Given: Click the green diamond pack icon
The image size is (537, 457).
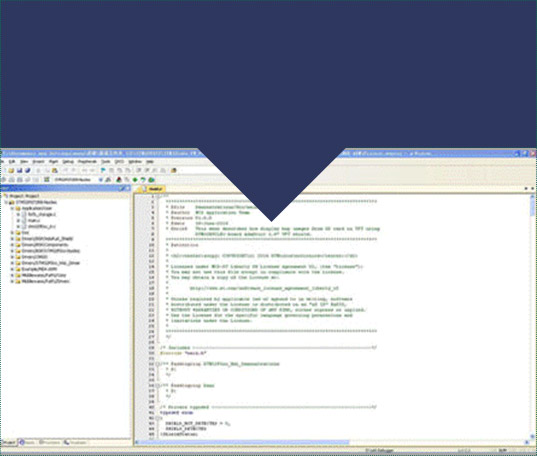Looking at the screenshot, I should click(135, 180).
